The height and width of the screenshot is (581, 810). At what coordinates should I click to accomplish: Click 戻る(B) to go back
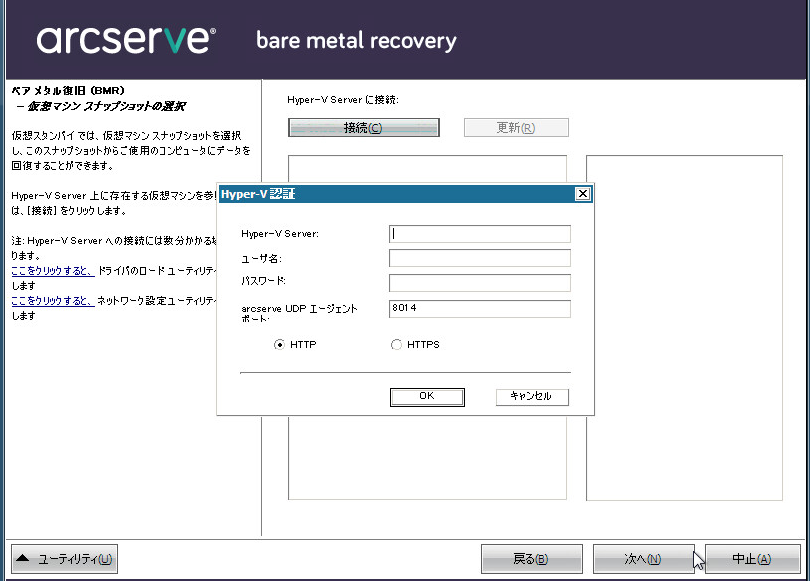(533, 558)
